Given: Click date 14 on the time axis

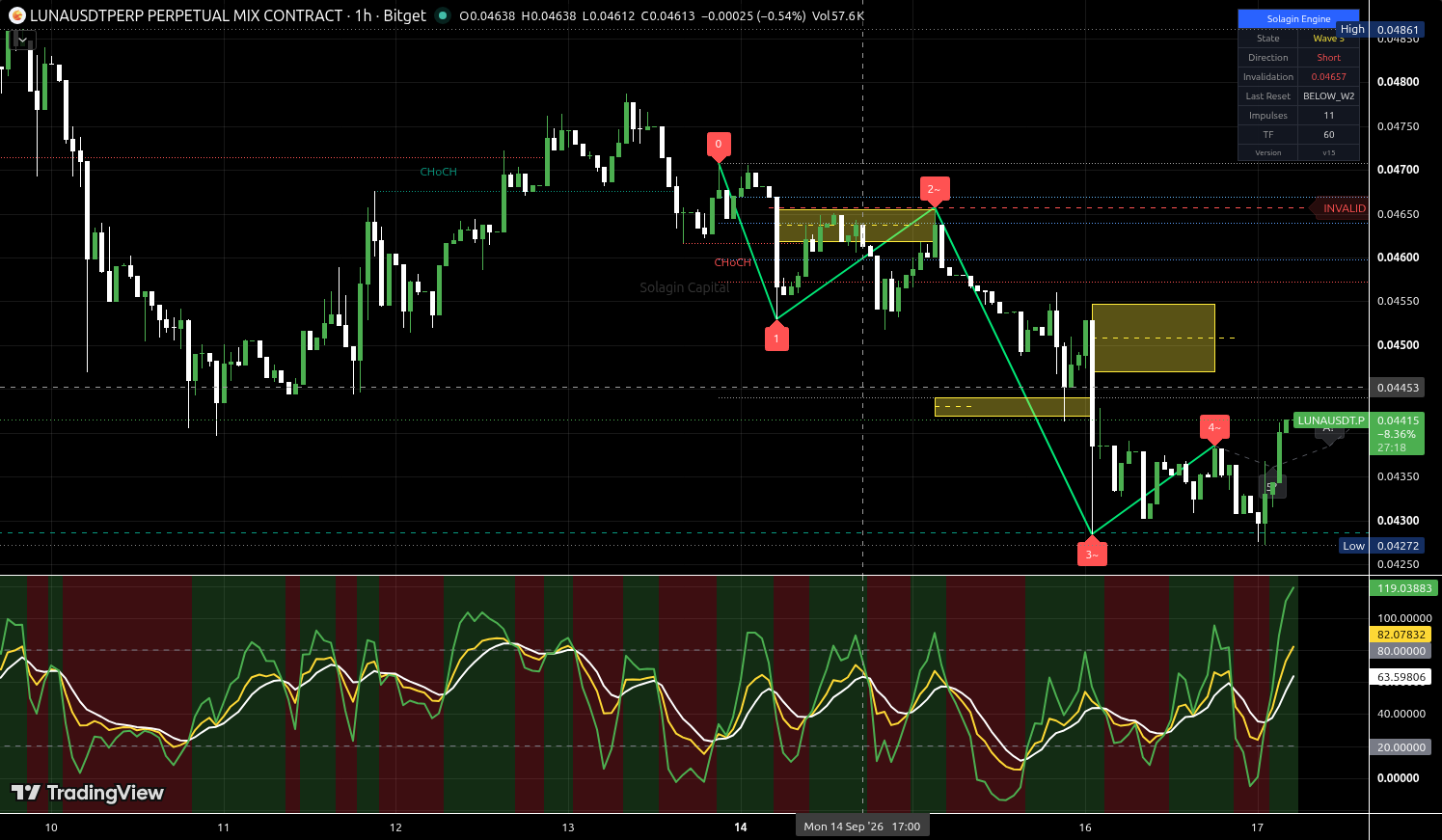Looking at the screenshot, I should coord(741,827).
